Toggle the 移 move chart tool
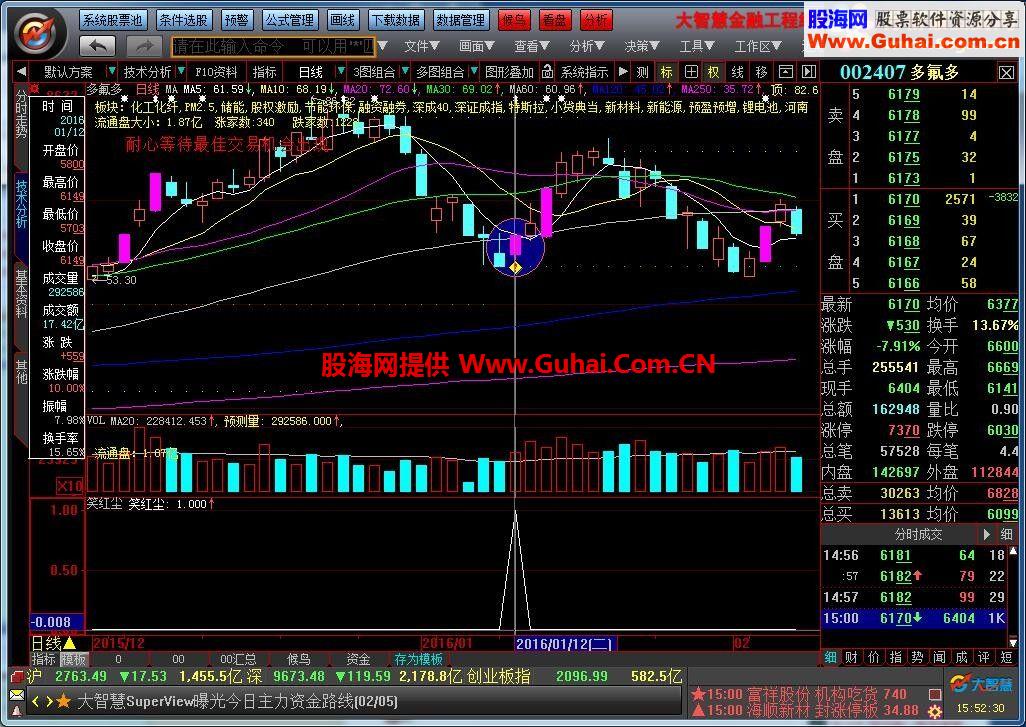The height and width of the screenshot is (727, 1026). (761, 72)
